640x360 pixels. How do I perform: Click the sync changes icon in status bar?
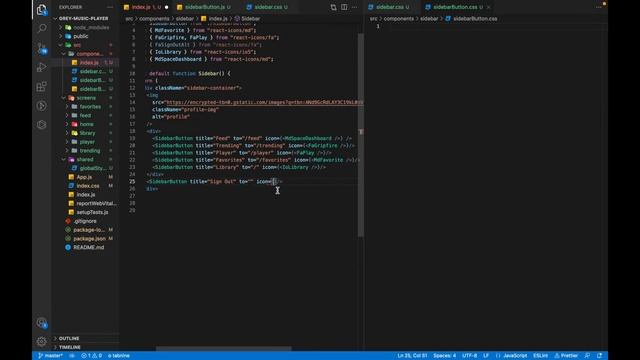(72, 356)
